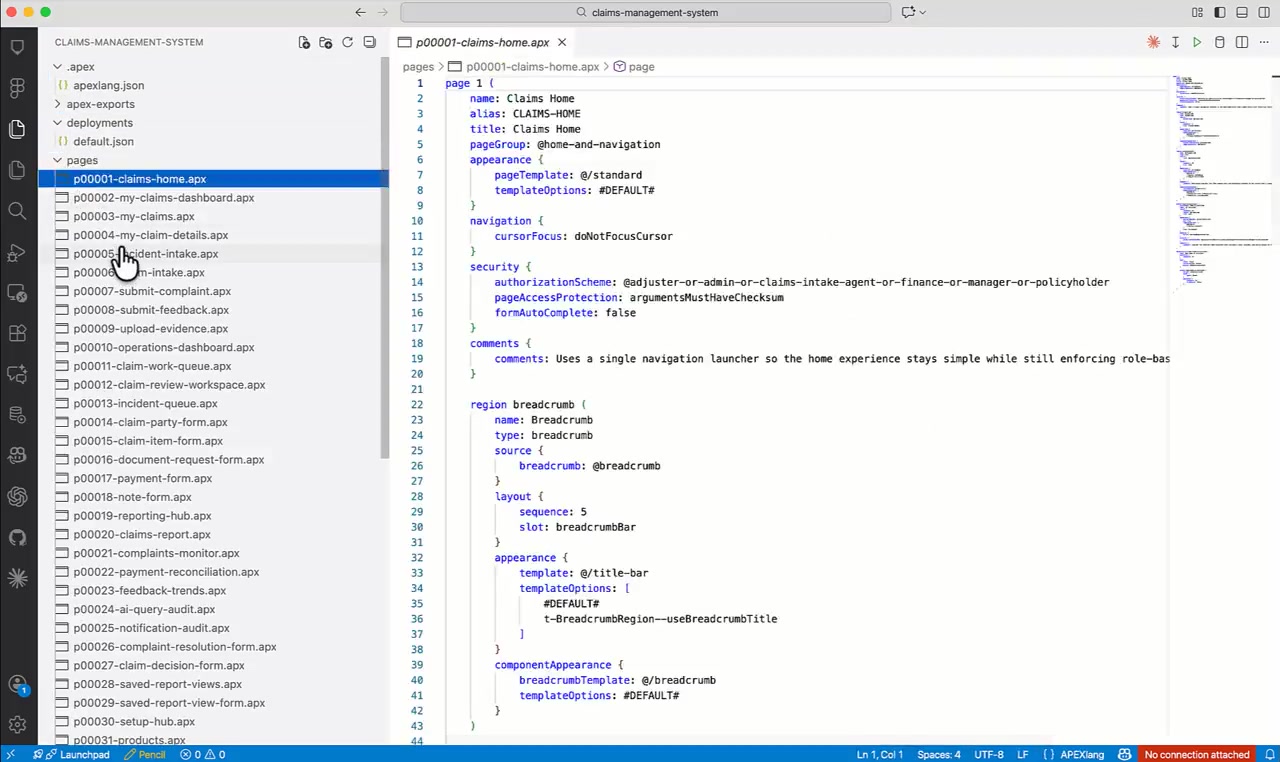Screen dimensions: 1280x762
Task: Toggle the bottom panel visibility
Action: point(1241,12)
